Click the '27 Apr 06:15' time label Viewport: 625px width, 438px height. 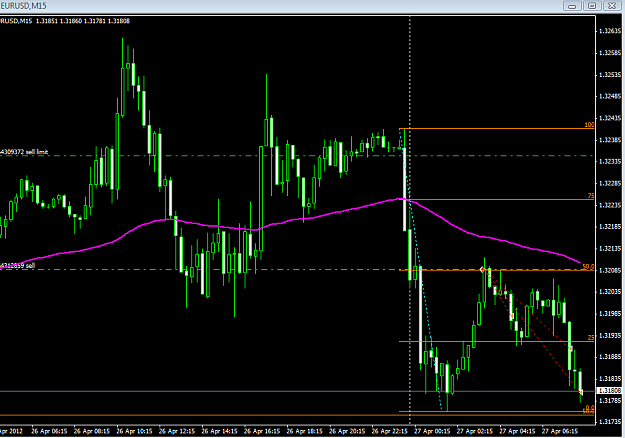[560, 431]
